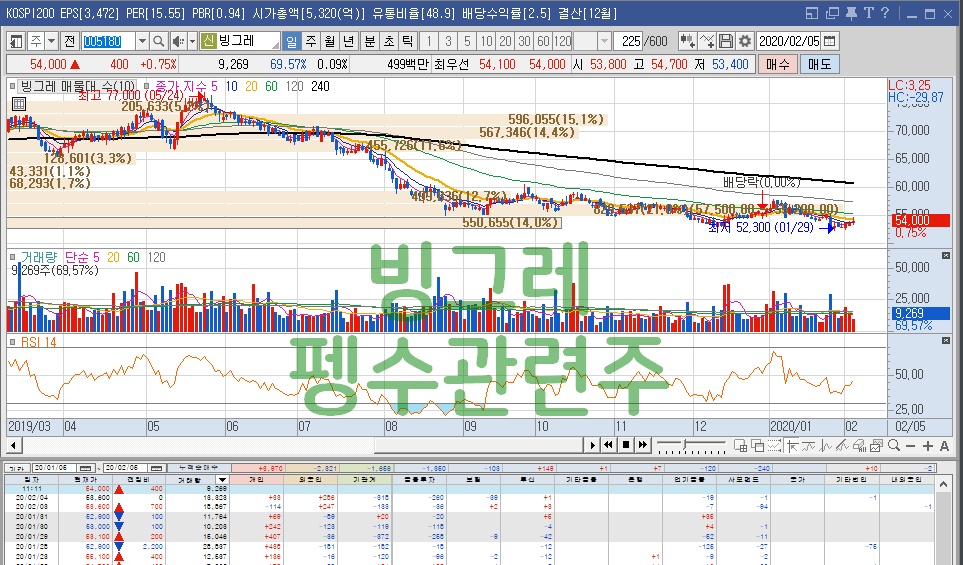963x565 pixels.
Task: Click the chart magnifier zoom icon
Action: click(x=894, y=446)
